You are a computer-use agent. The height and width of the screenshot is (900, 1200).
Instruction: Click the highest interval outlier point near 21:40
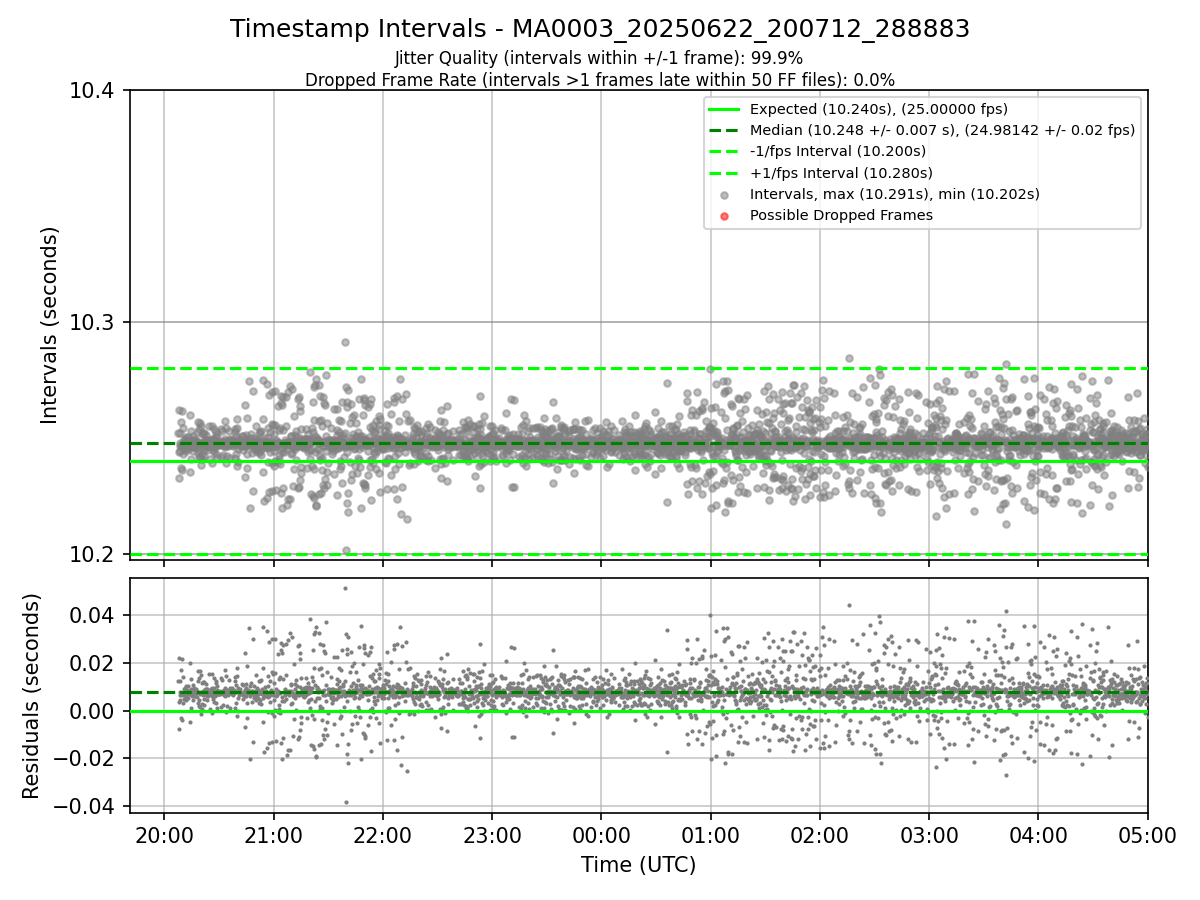click(x=345, y=342)
